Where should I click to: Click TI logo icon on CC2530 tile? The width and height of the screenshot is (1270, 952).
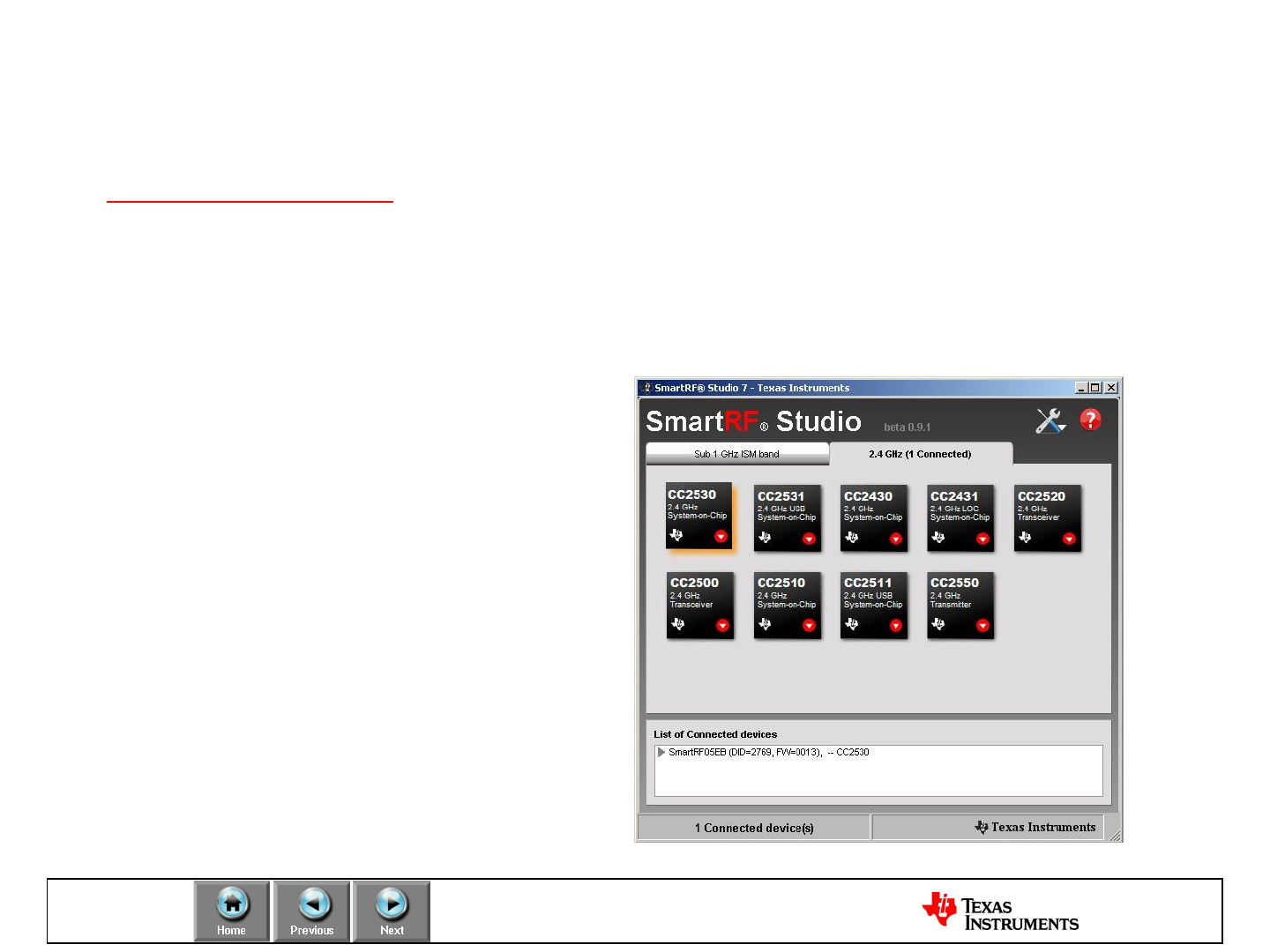tap(676, 535)
